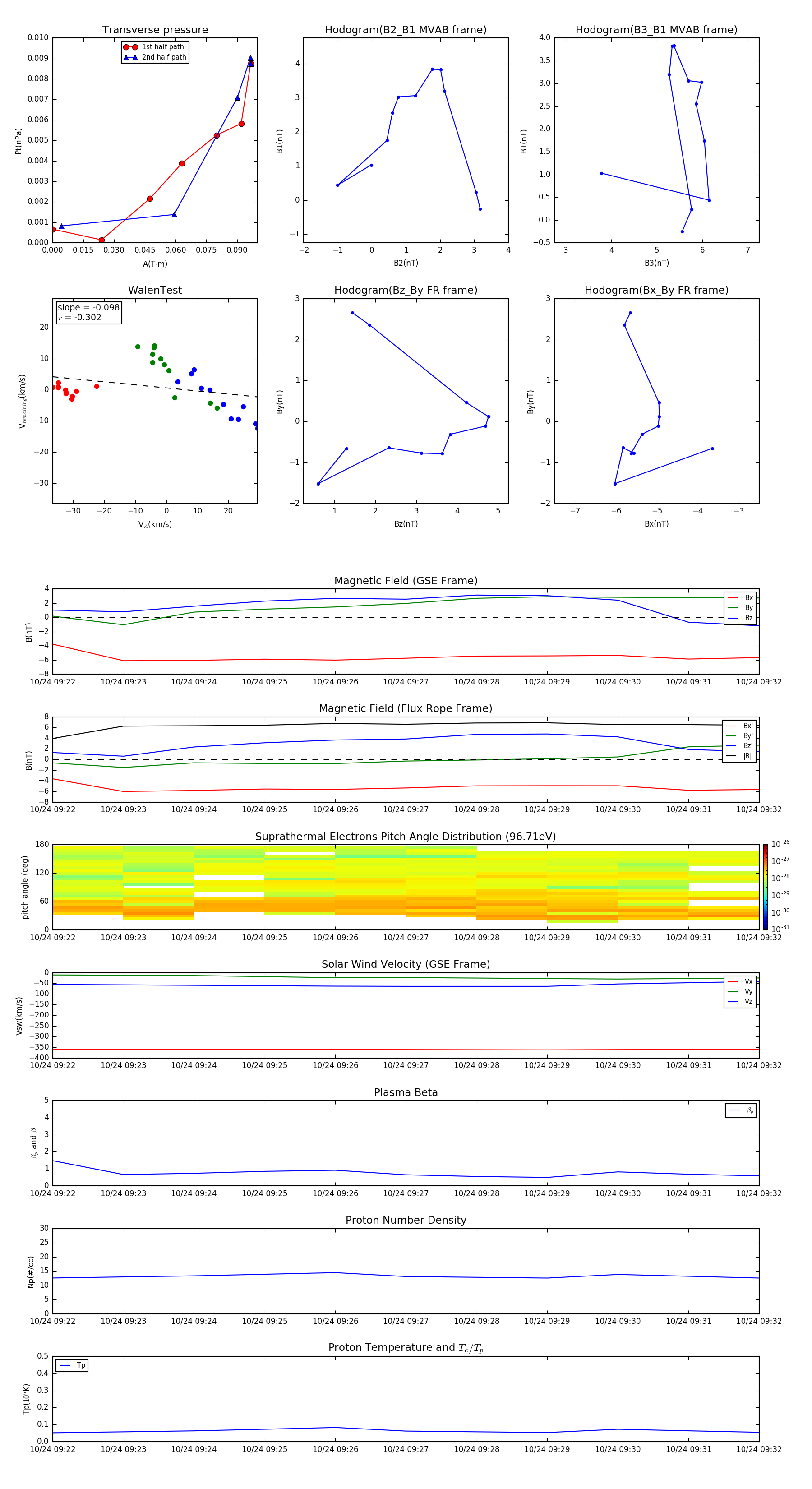Click the pitch angle distribution colorbar

click(x=765, y=887)
